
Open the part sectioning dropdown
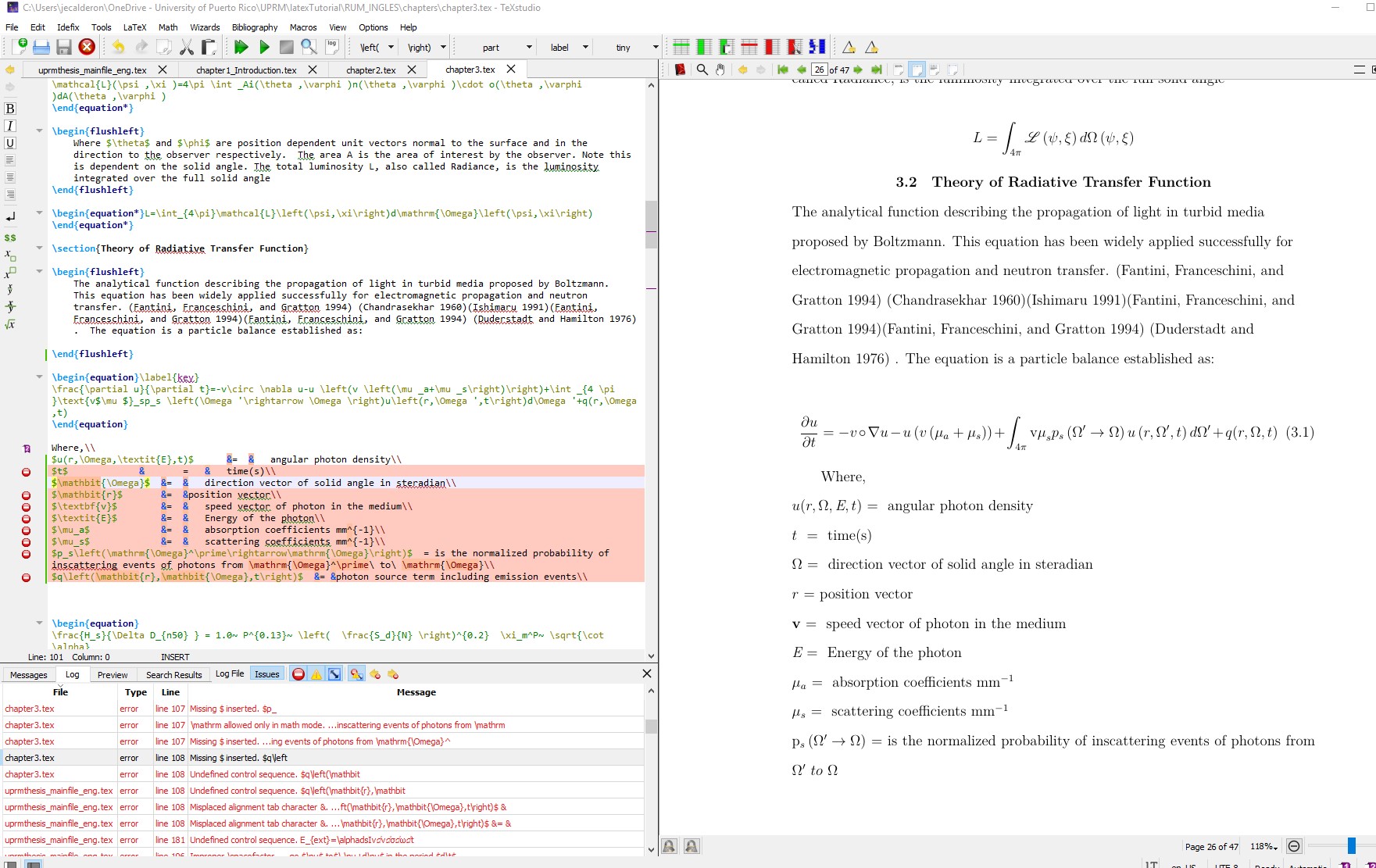[x=529, y=48]
